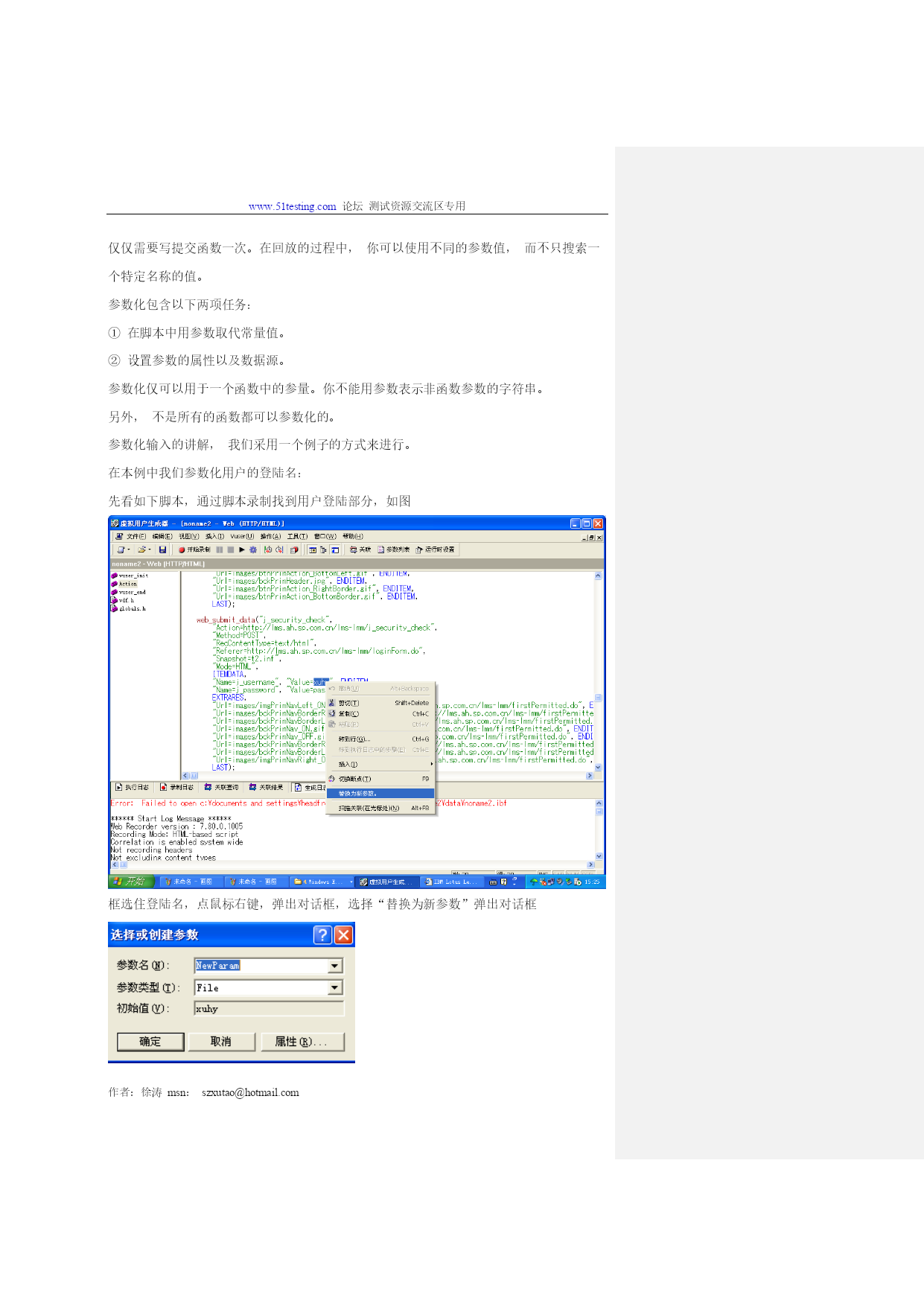924x1306 pixels.
Task: Choose 替换为新参数 in the context menu
Action: (x=380, y=793)
